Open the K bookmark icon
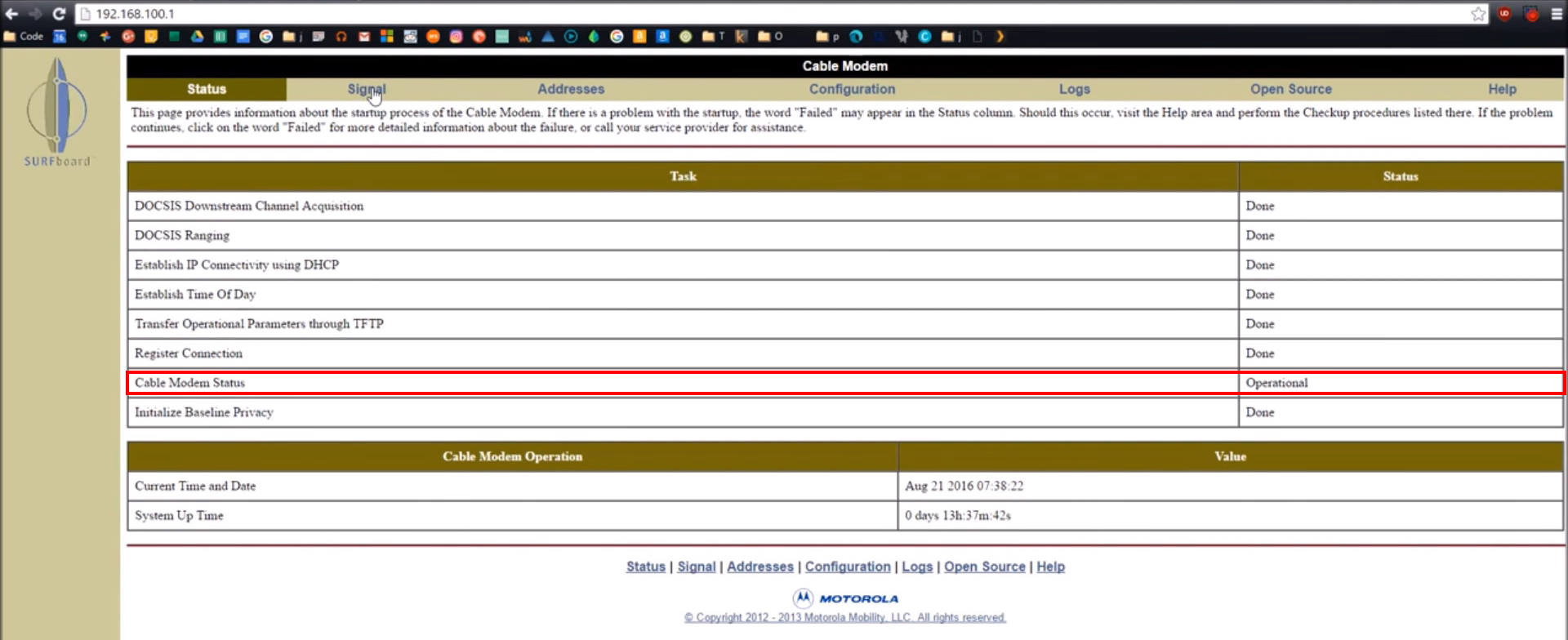The width and height of the screenshot is (1568, 640). [x=742, y=36]
